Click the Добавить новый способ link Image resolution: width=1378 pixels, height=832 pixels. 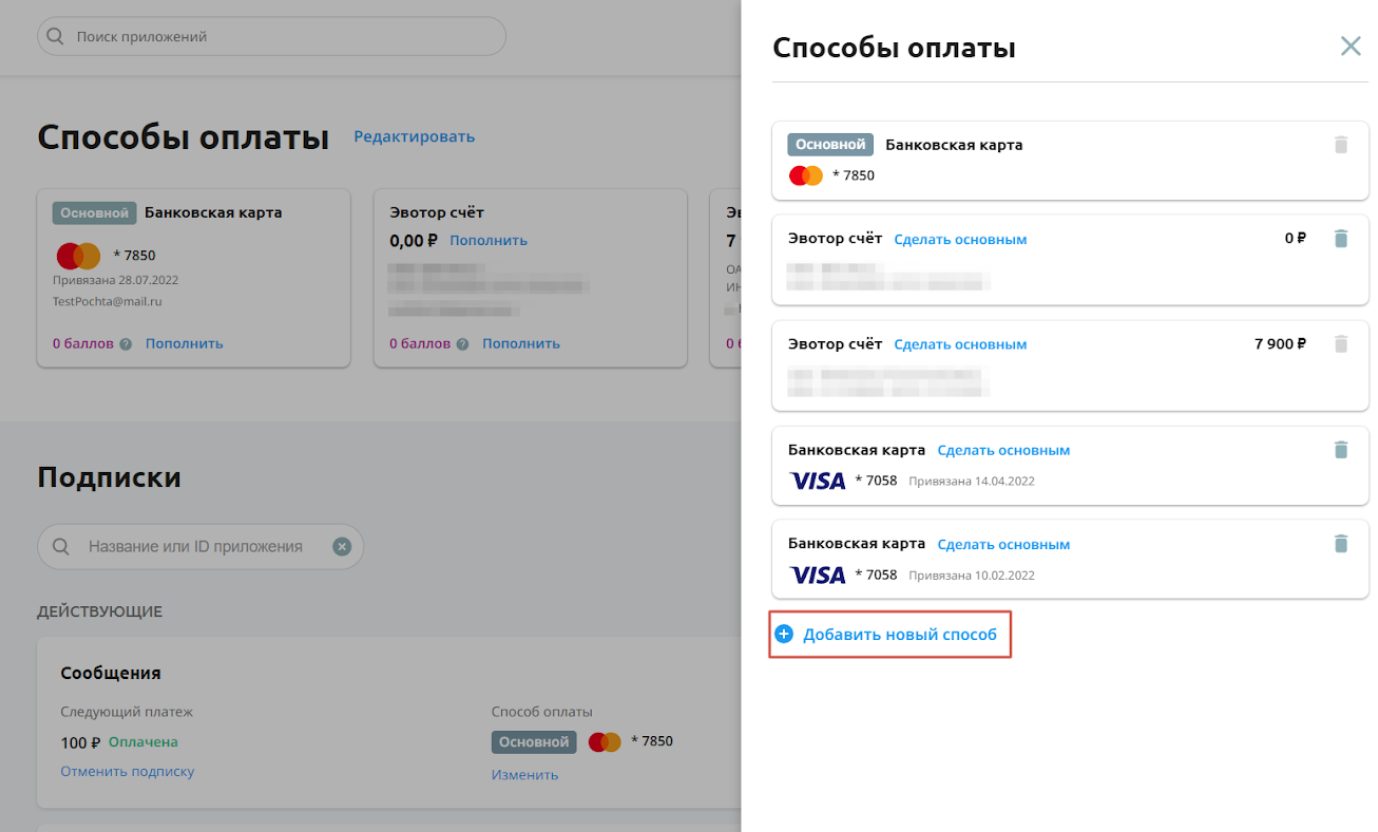(x=900, y=634)
